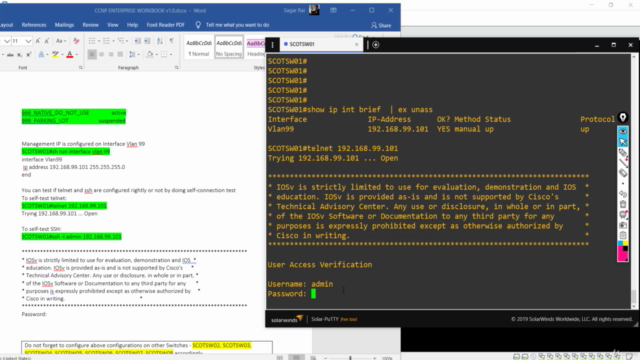Open the Paragraph dialog launcher
Viewport: 640px width, 360px height.
tap(176, 68)
